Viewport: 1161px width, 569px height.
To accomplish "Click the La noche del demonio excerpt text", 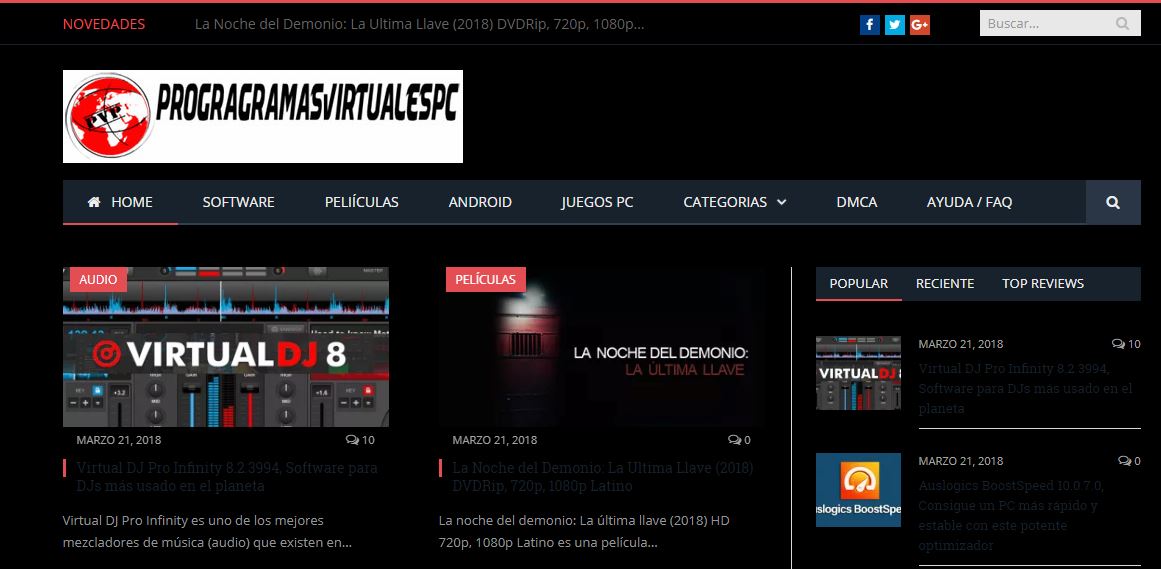I will (584, 531).
